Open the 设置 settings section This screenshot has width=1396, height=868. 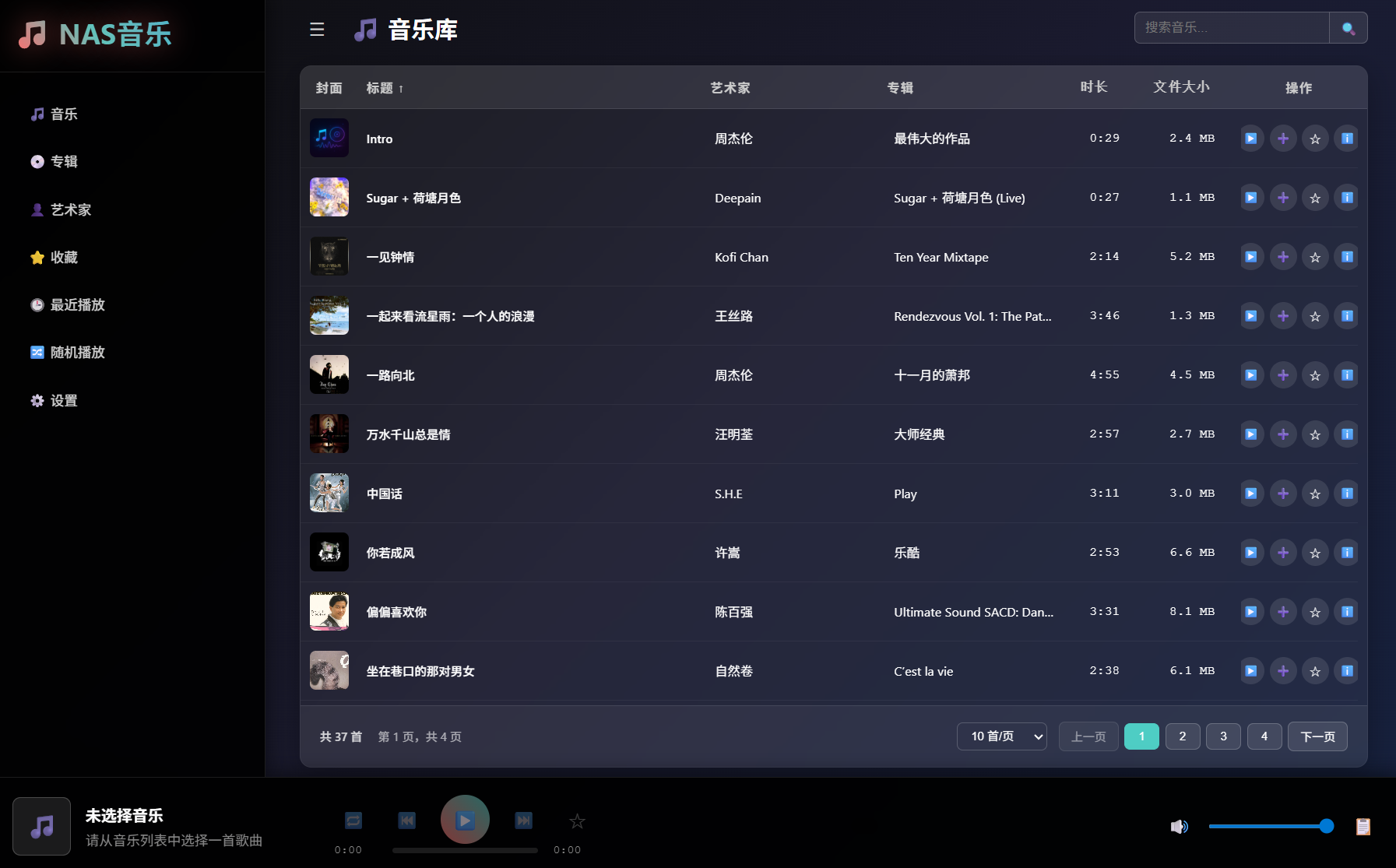63,400
